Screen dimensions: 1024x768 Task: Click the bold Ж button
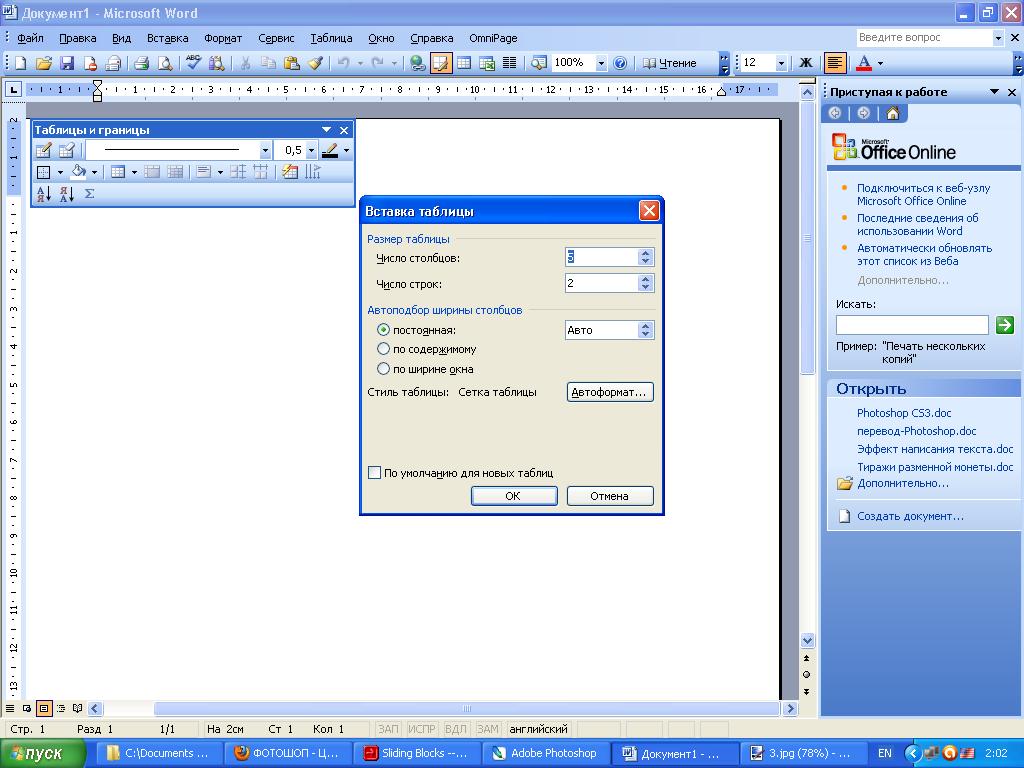(x=806, y=63)
